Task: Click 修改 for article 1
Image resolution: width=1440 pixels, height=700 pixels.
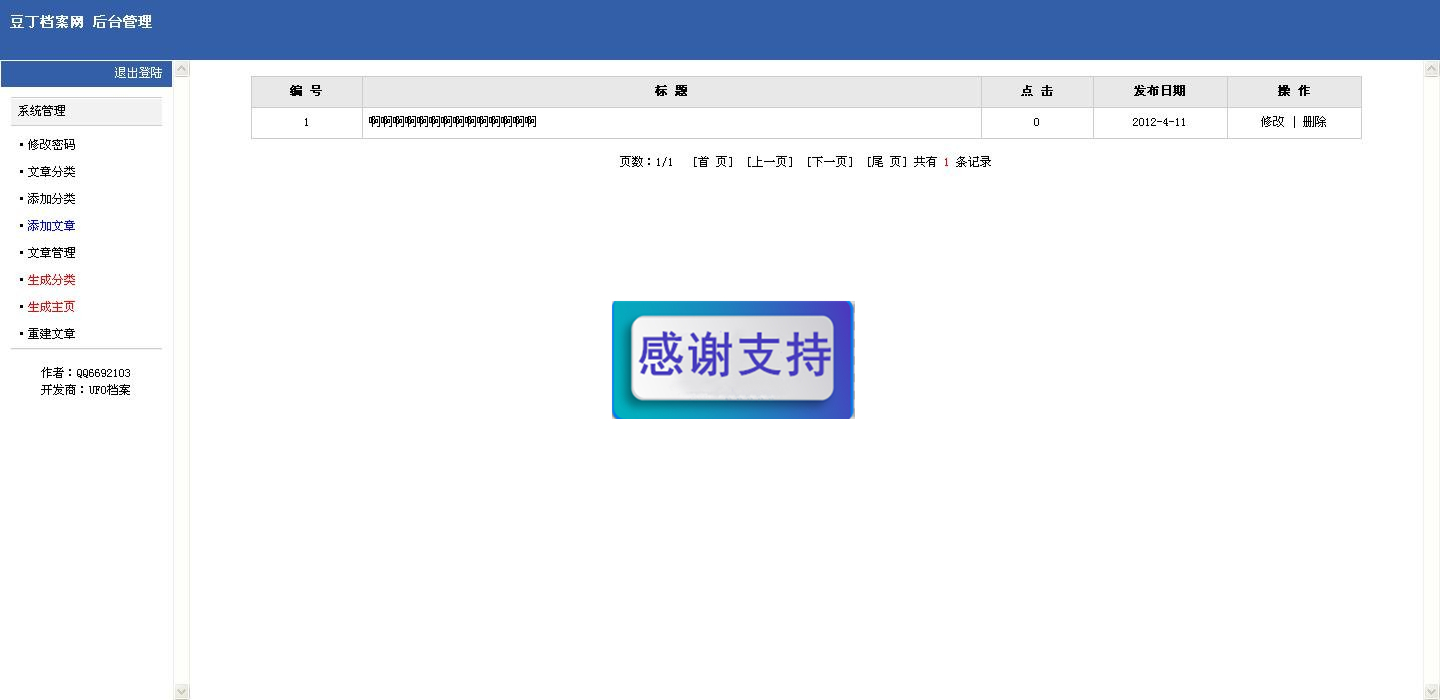Action: pyautogui.click(x=1272, y=122)
